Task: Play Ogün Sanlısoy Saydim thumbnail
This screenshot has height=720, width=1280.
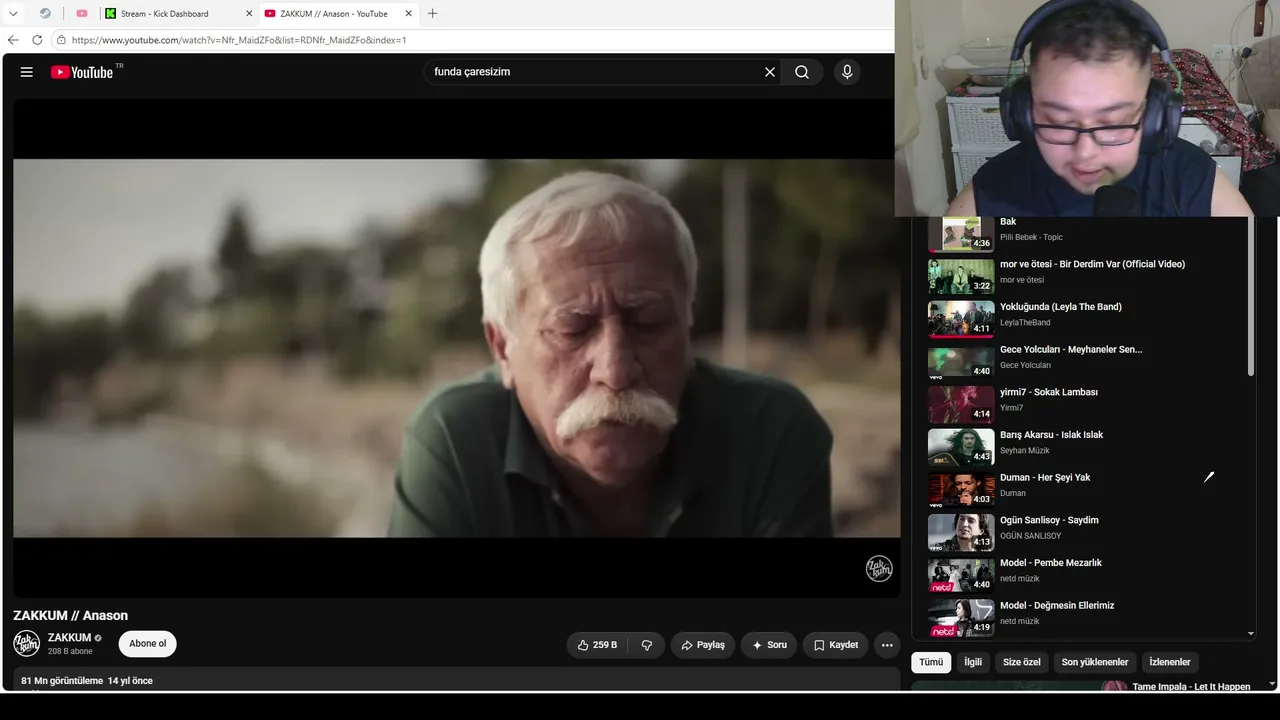Action: (x=961, y=533)
